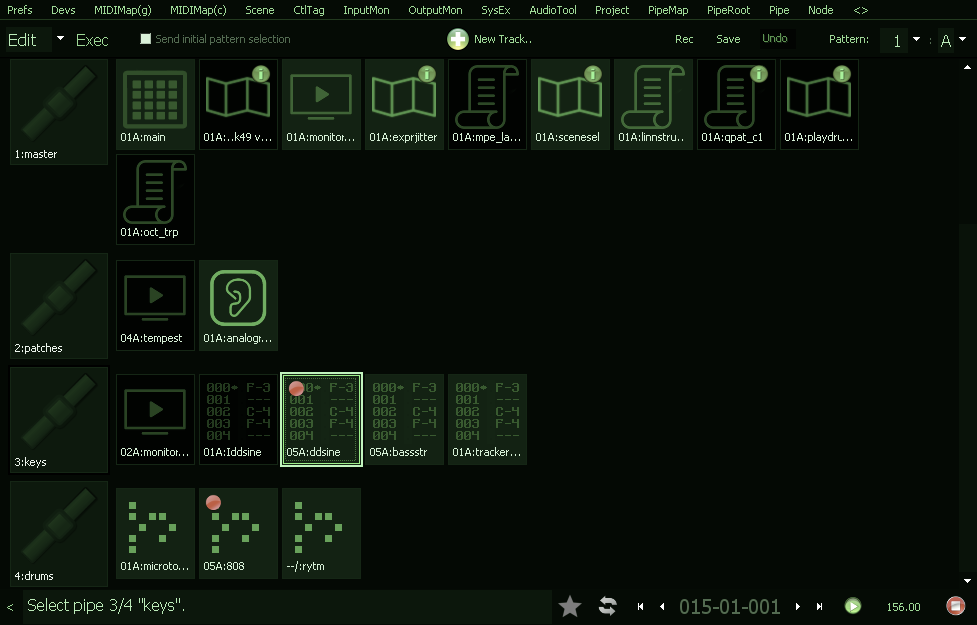Click the 01A:oct_trp script node

point(155,199)
